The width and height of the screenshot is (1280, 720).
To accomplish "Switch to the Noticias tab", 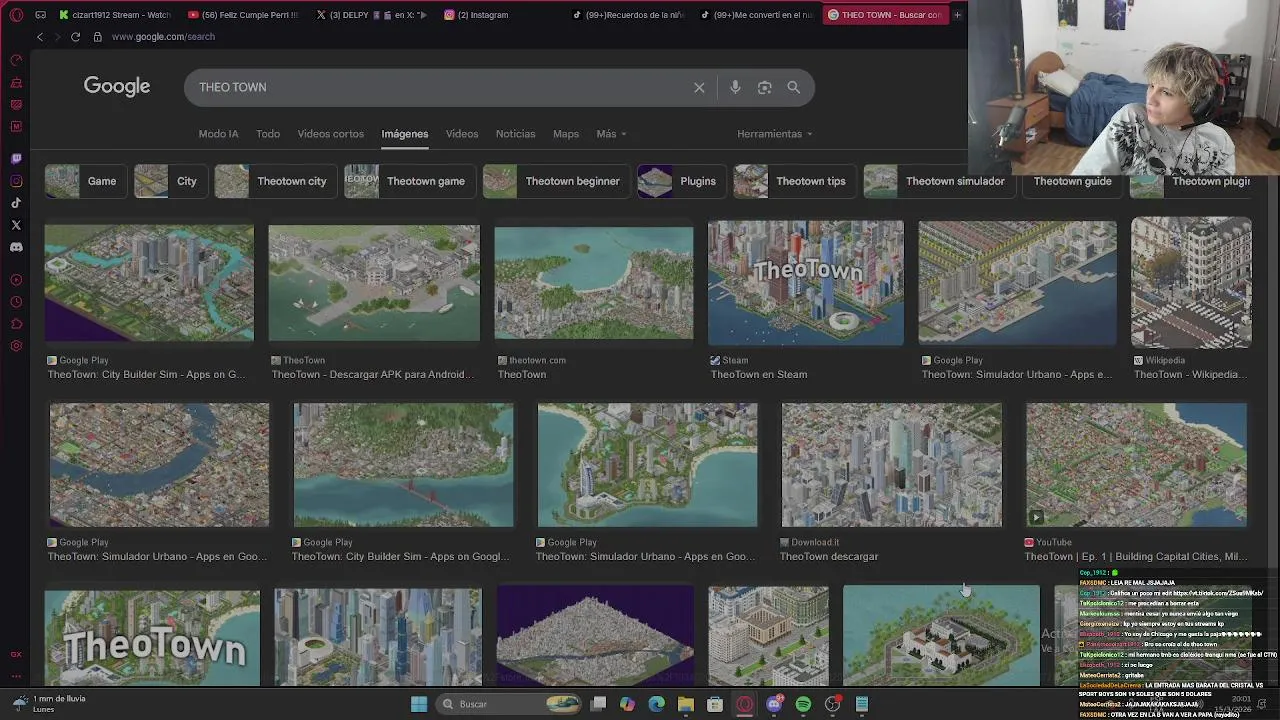I will (515, 134).
